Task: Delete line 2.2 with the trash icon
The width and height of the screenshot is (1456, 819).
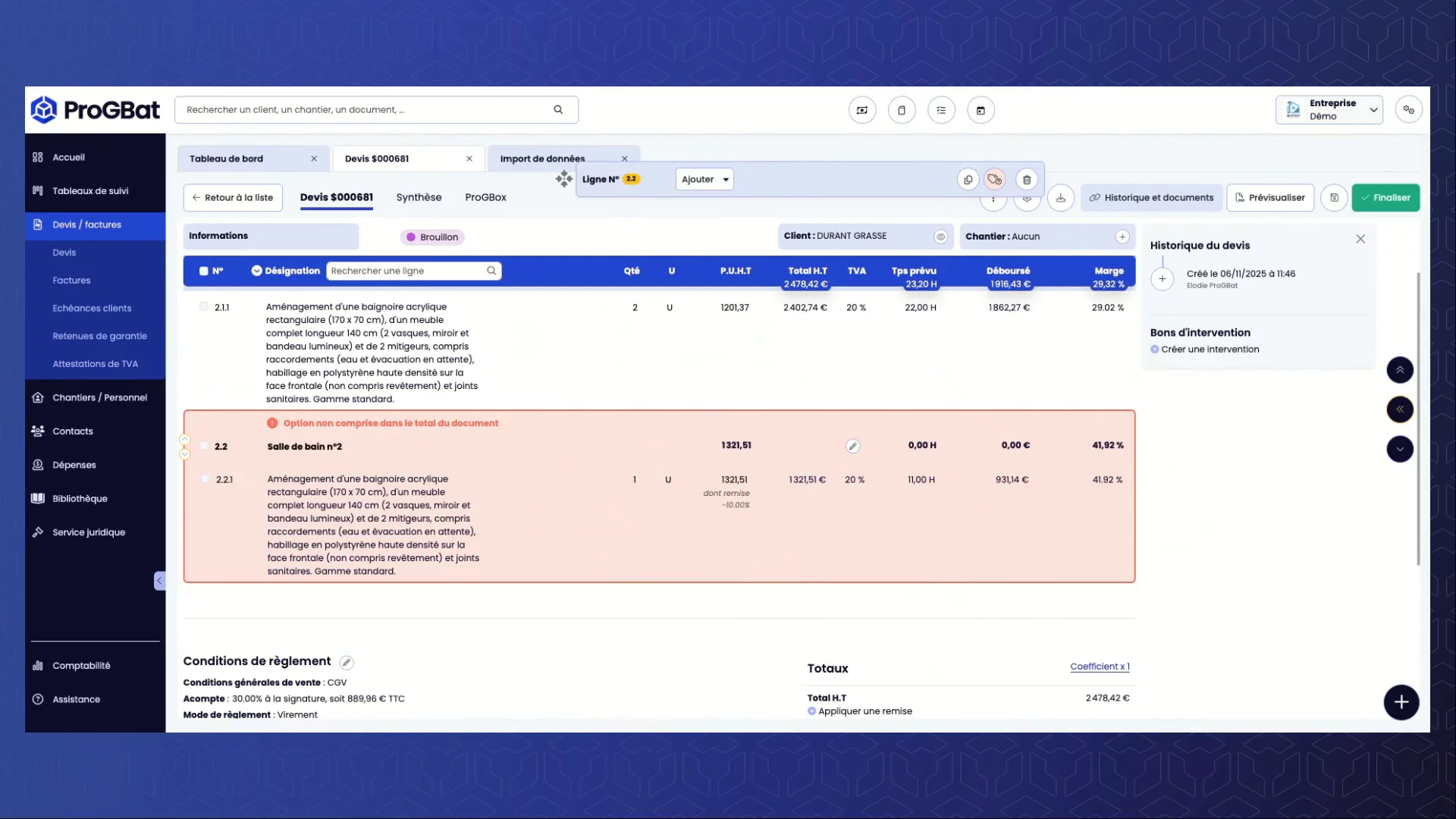Action: pyautogui.click(x=1027, y=180)
